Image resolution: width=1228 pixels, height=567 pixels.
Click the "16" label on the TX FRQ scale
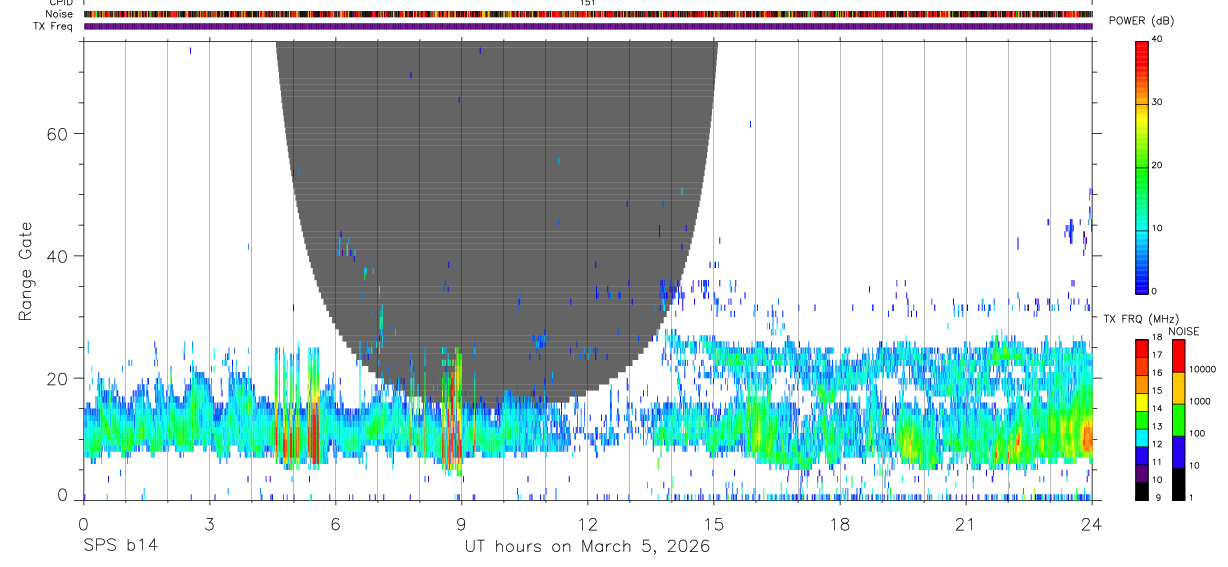[1157, 374]
